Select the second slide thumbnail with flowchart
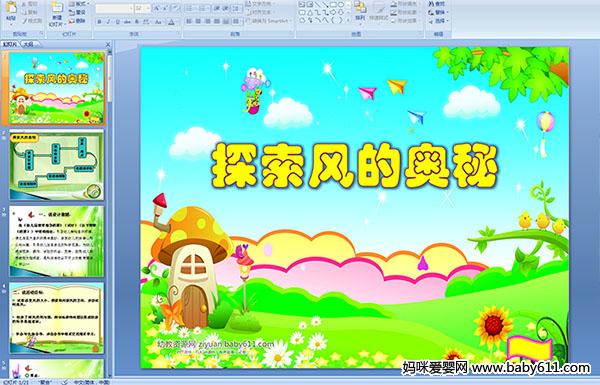 click(56, 165)
